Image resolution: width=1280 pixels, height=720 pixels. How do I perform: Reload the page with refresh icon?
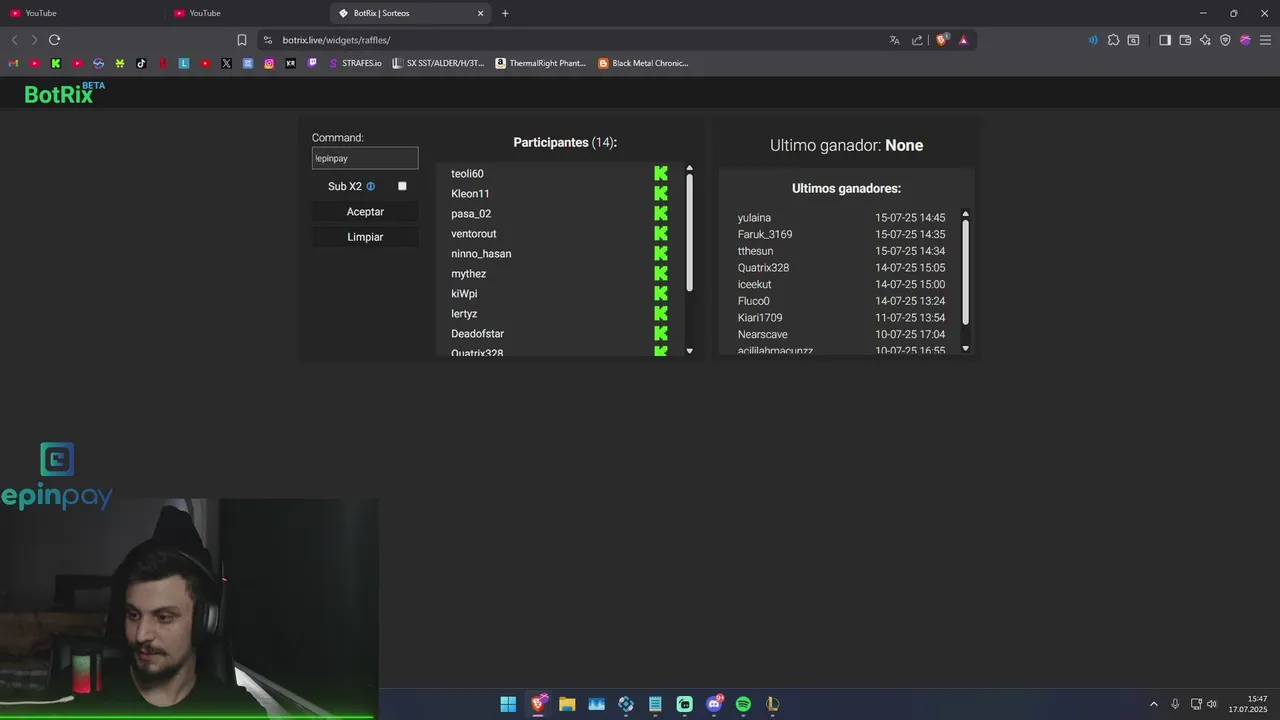54,40
